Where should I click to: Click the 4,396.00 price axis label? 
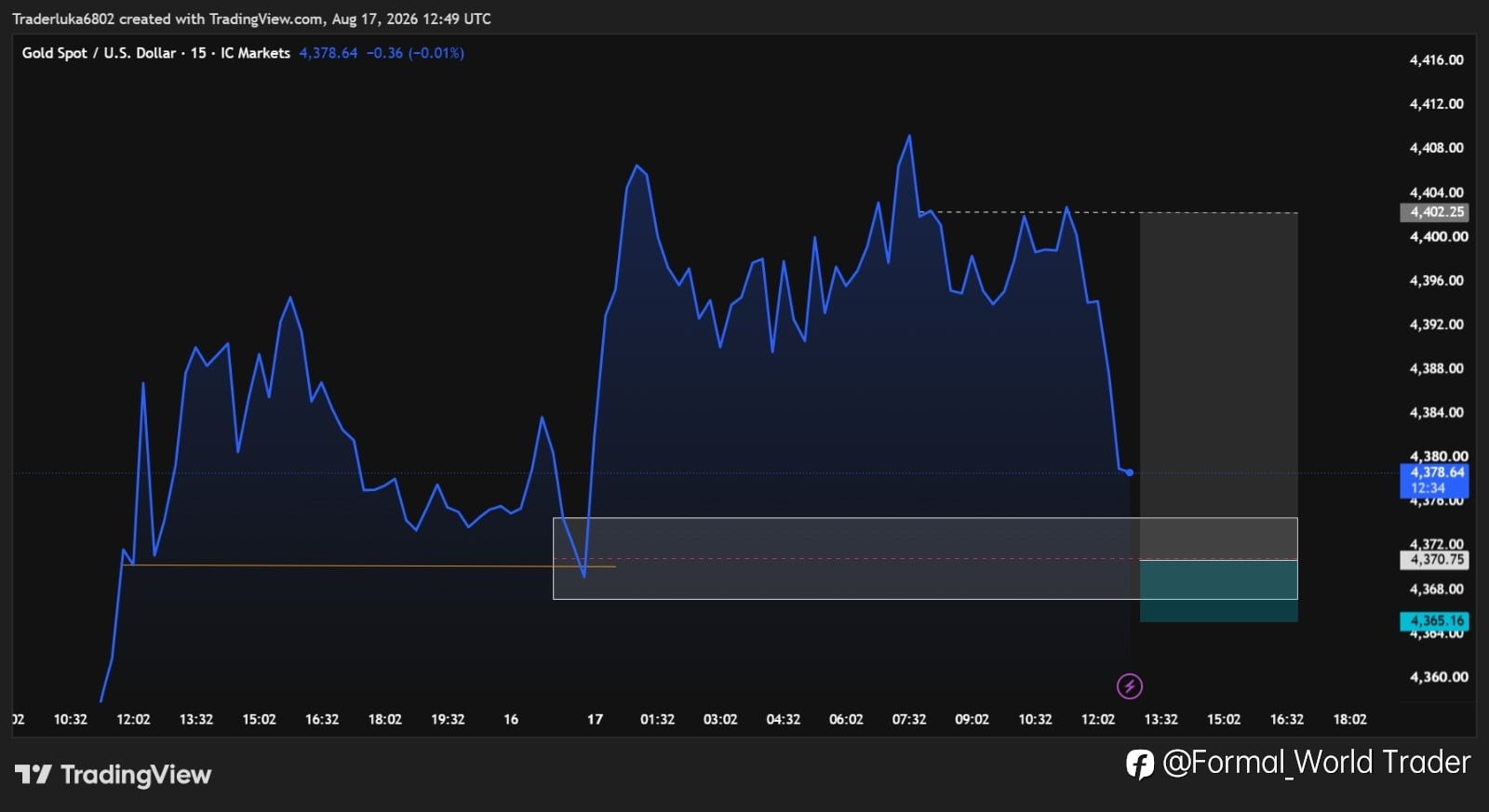point(1437,281)
